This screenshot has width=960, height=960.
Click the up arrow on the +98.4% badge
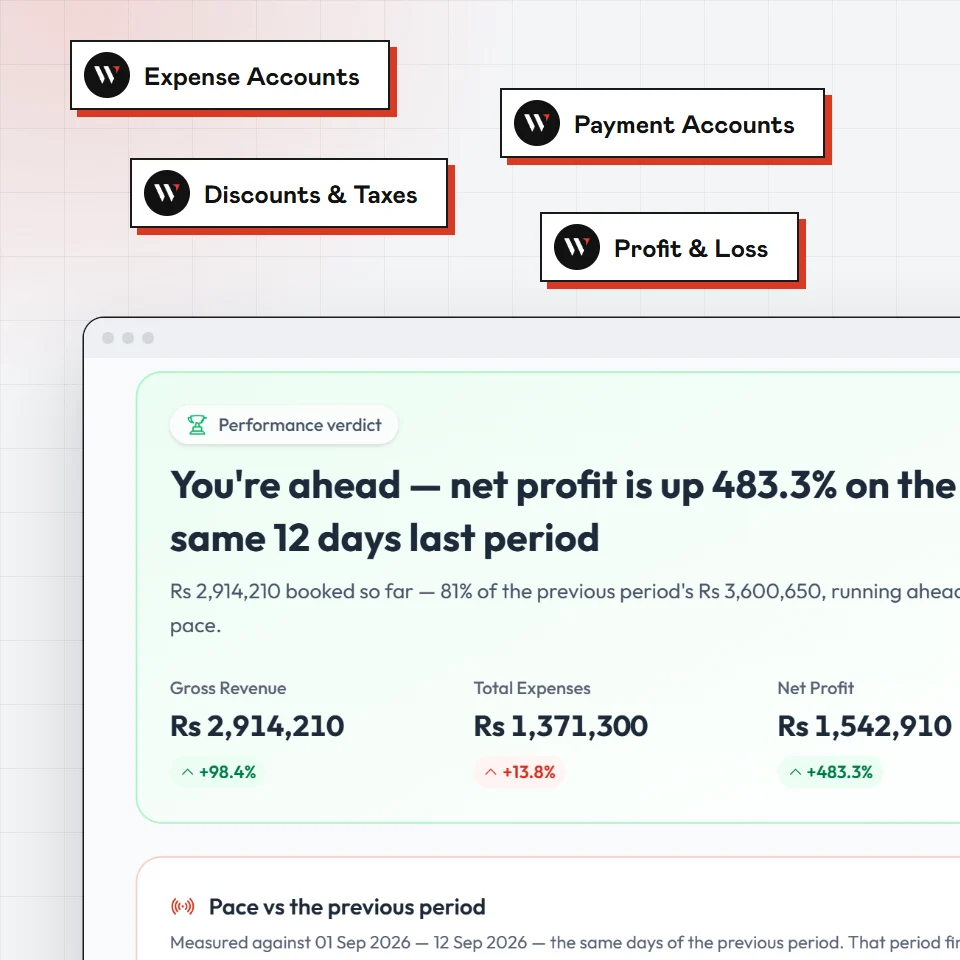pos(187,772)
